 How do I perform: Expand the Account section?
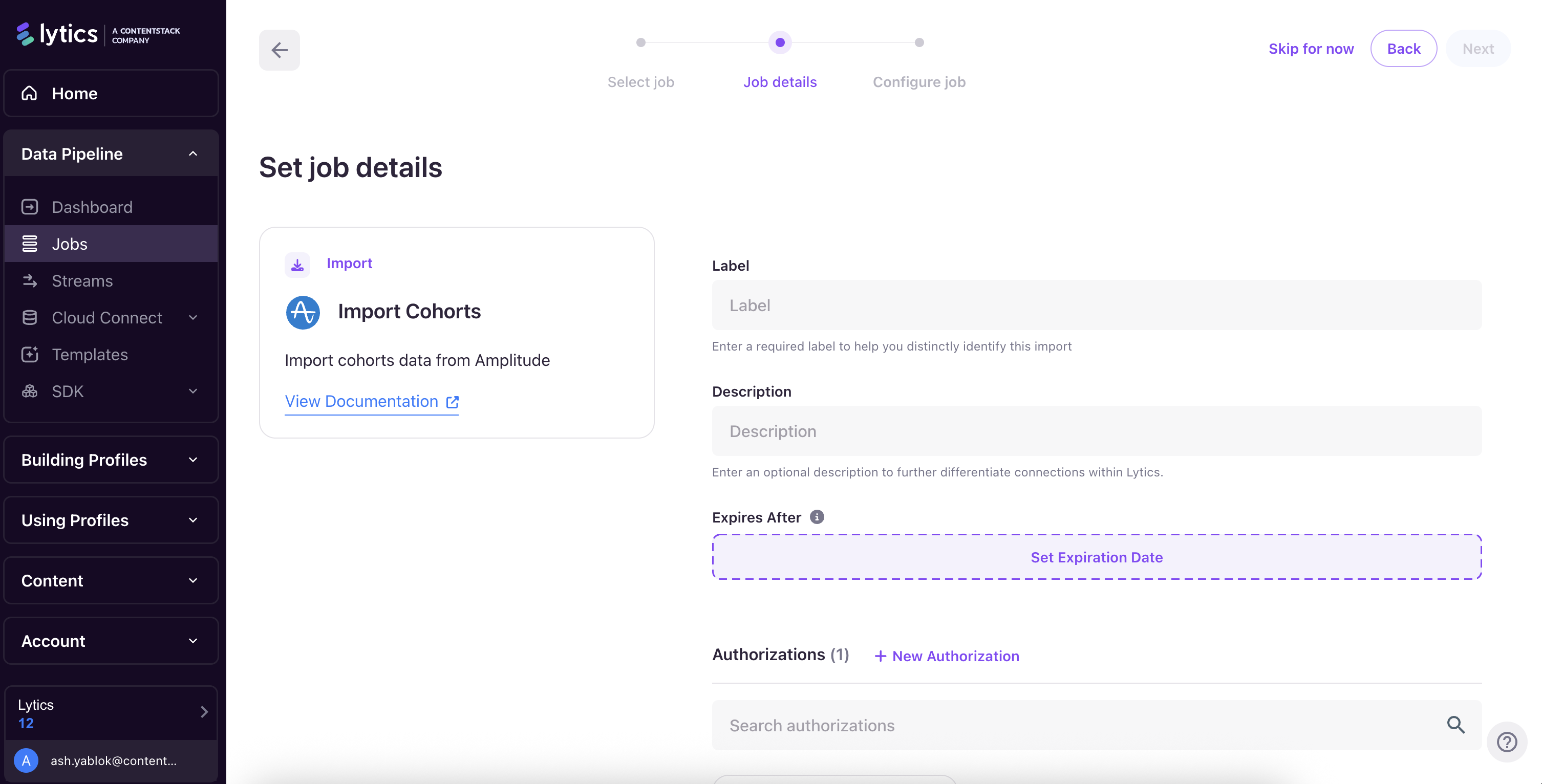tap(111, 641)
